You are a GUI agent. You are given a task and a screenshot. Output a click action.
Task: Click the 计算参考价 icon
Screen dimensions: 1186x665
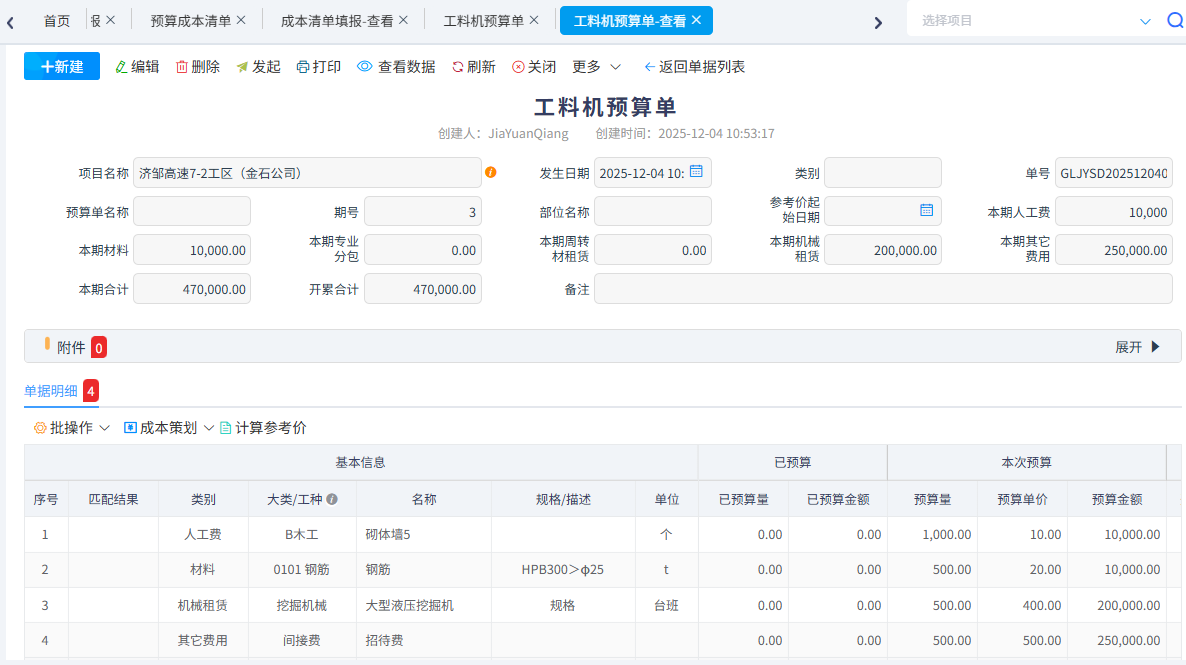[263, 425]
